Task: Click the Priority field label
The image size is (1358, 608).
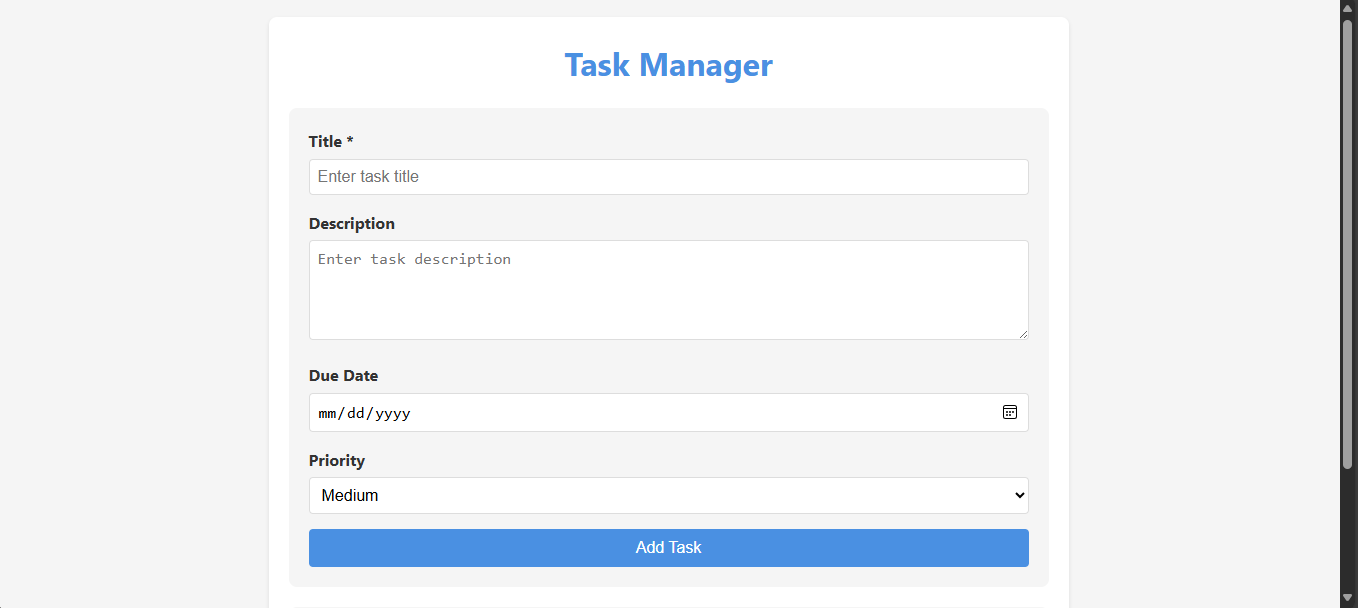Action: click(x=336, y=461)
